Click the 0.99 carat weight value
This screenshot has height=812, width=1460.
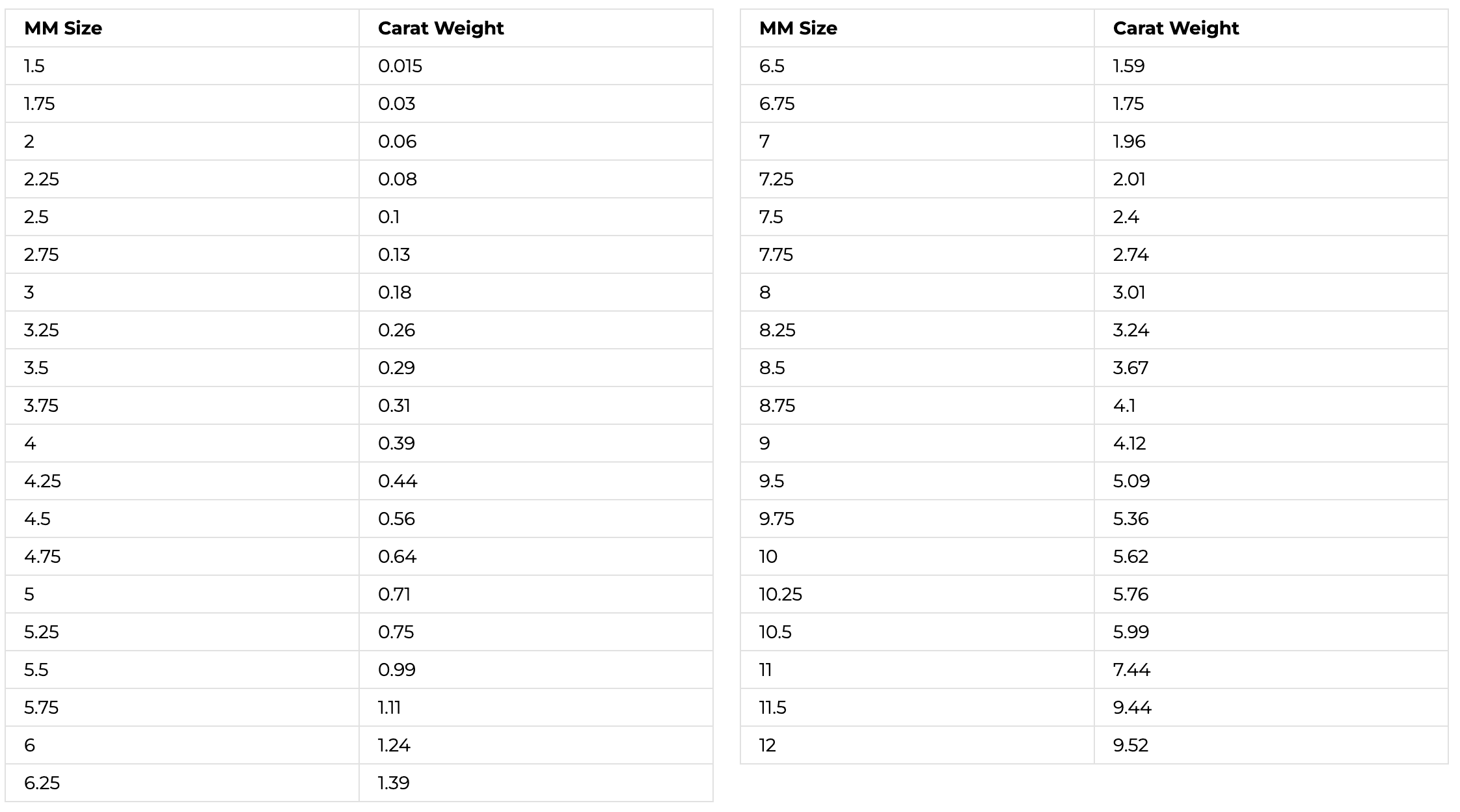(396, 670)
